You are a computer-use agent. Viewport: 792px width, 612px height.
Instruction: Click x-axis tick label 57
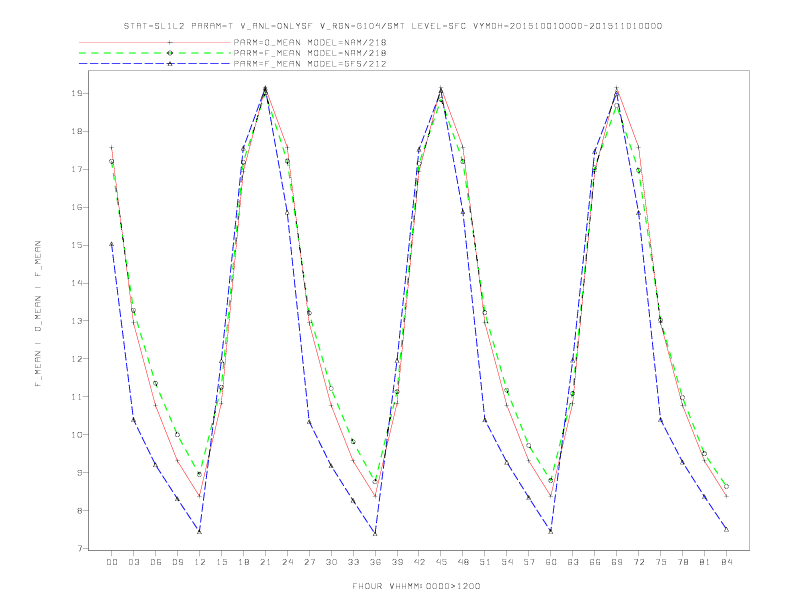[529, 562]
